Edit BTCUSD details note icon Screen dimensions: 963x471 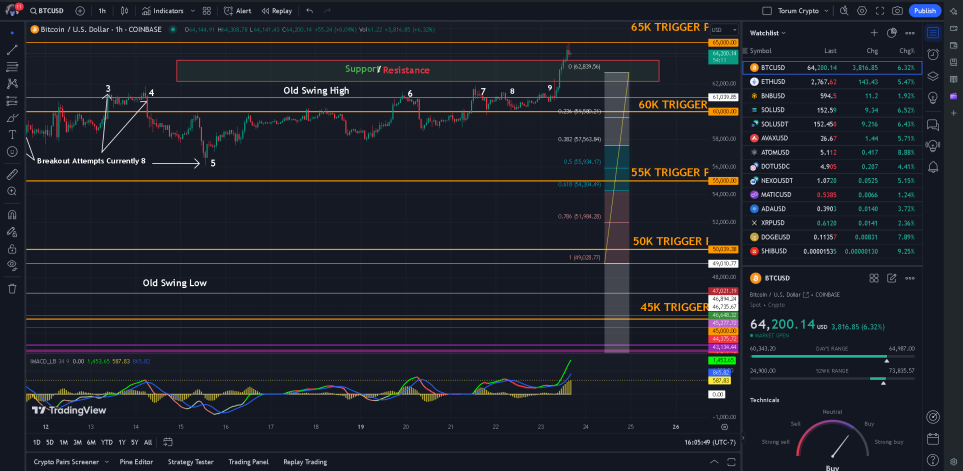(x=892, y=278)
